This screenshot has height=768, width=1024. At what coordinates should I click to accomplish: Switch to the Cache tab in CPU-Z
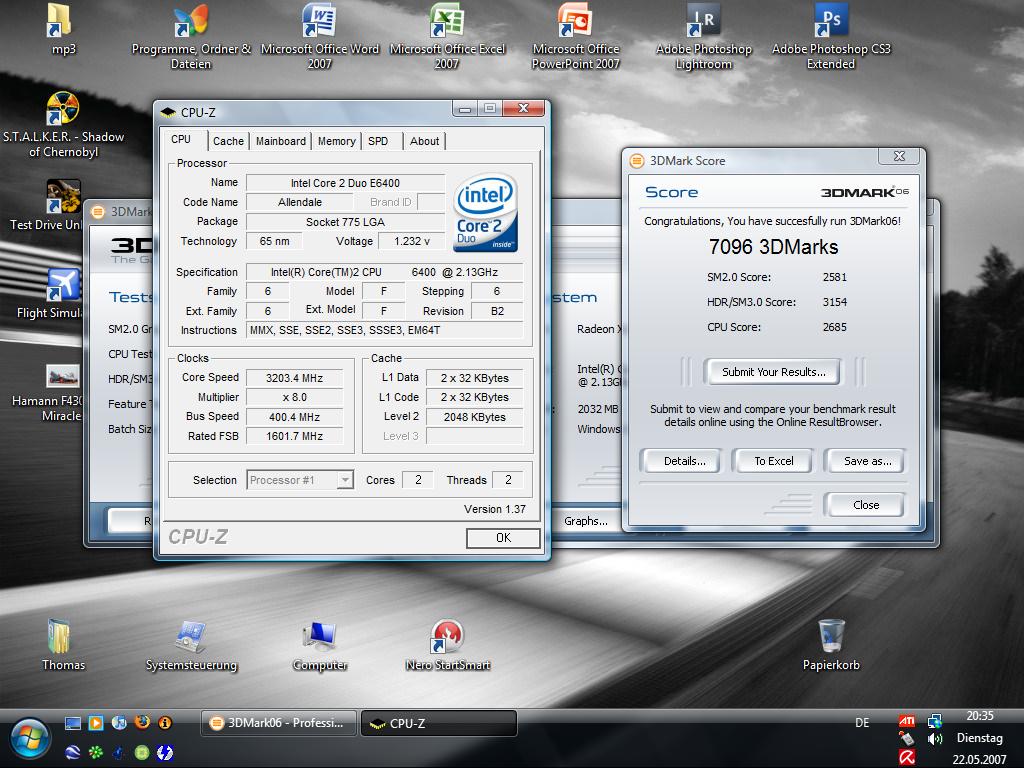228,141
